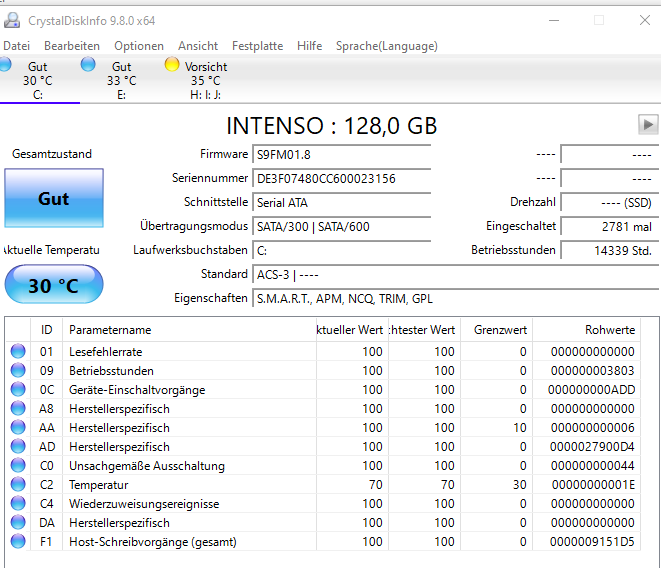Click the Grenzwert cell 10 in row AA
This screenshot has width=661, height=568.
coord(520,428)
